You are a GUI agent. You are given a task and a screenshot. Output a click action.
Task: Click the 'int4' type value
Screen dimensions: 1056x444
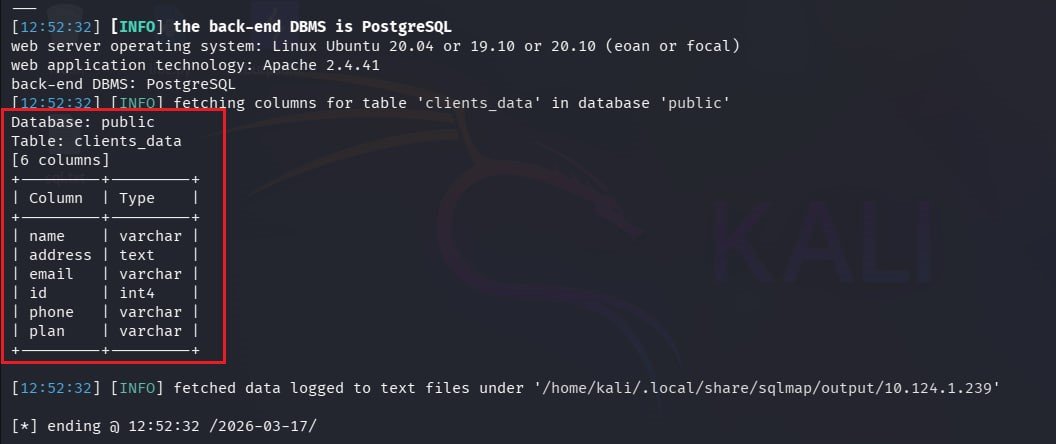coord(137,293)
